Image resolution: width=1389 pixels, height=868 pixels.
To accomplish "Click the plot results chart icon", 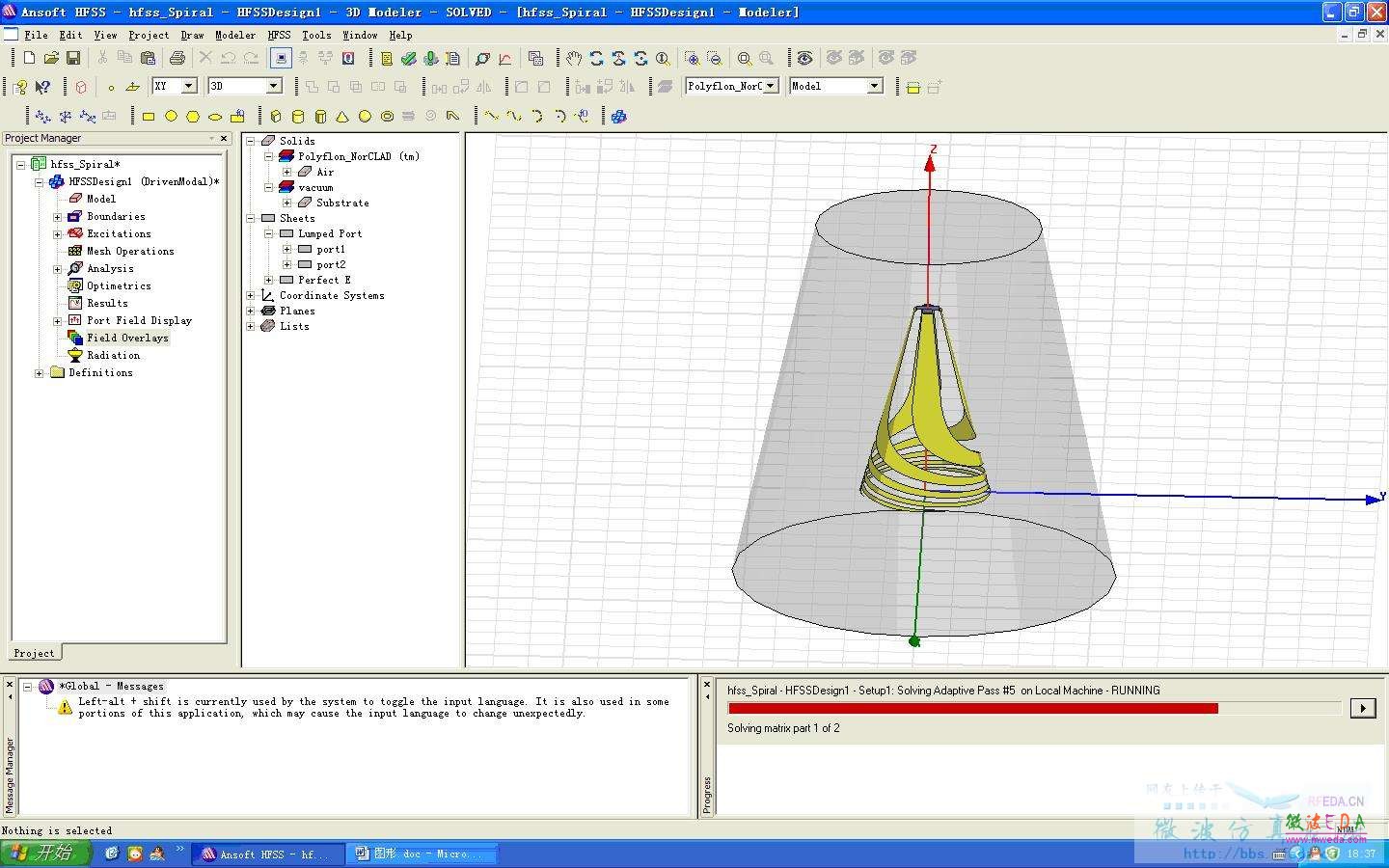I will pos(504,59).
